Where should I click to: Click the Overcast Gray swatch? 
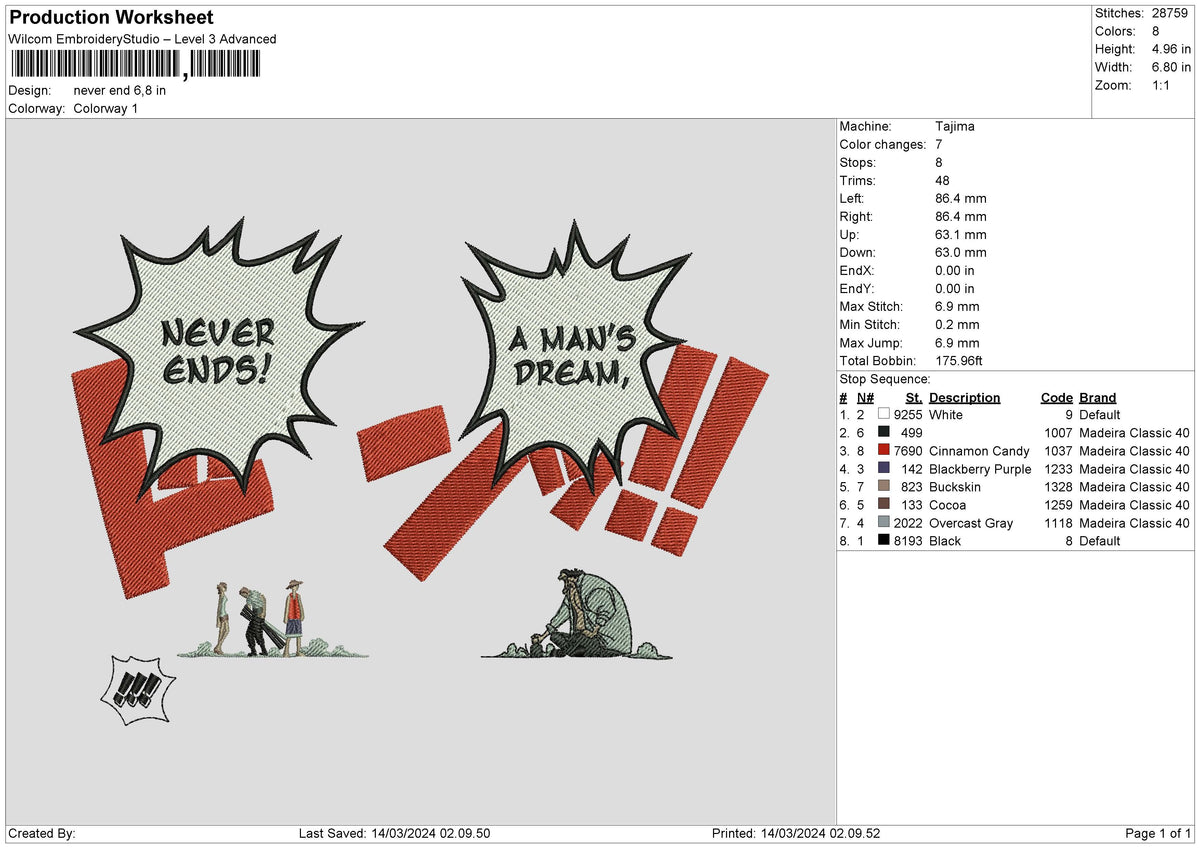884,523
